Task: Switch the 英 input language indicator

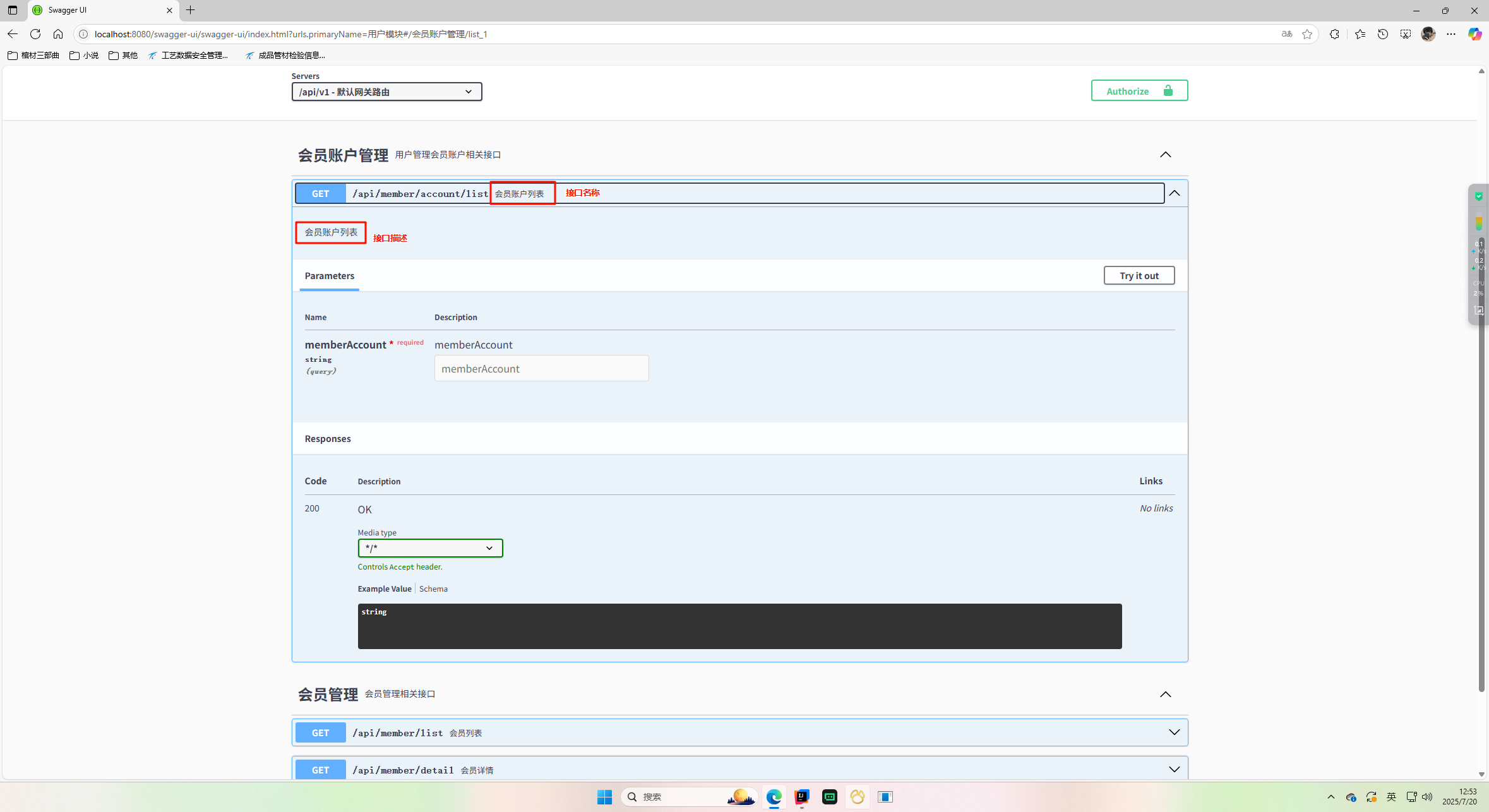Action: [x=1392, y=797]
